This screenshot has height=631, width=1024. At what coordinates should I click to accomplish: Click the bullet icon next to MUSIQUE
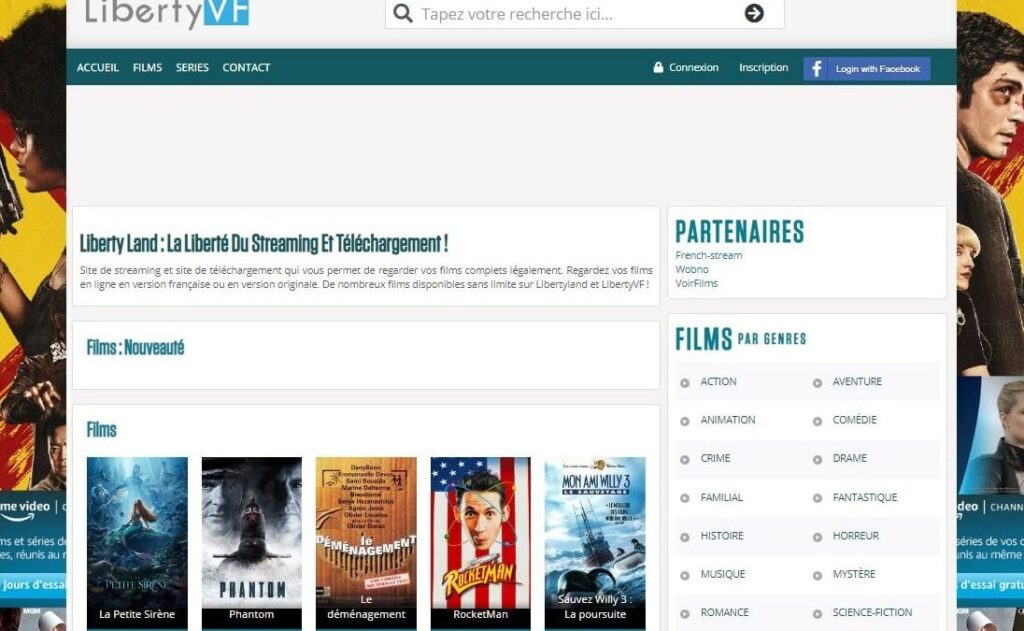684,575
